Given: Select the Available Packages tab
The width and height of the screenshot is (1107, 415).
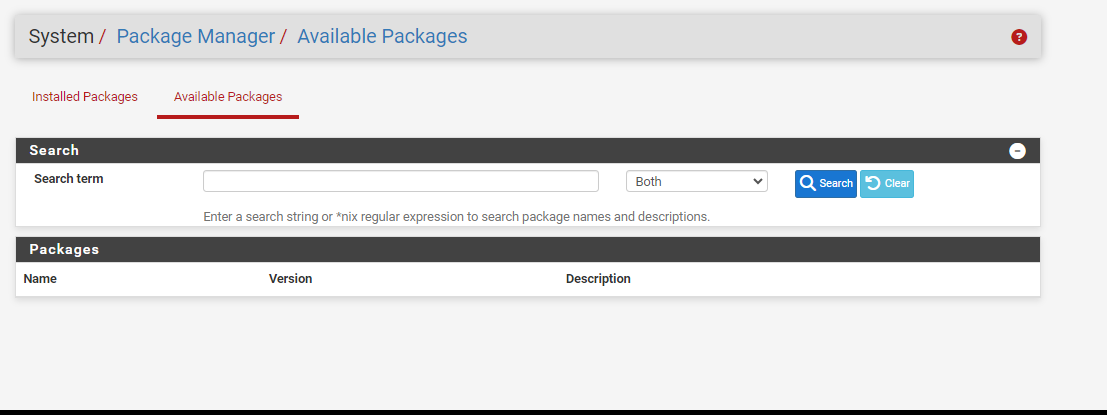Looking at the screenshot, I should (x=228, y=97).
